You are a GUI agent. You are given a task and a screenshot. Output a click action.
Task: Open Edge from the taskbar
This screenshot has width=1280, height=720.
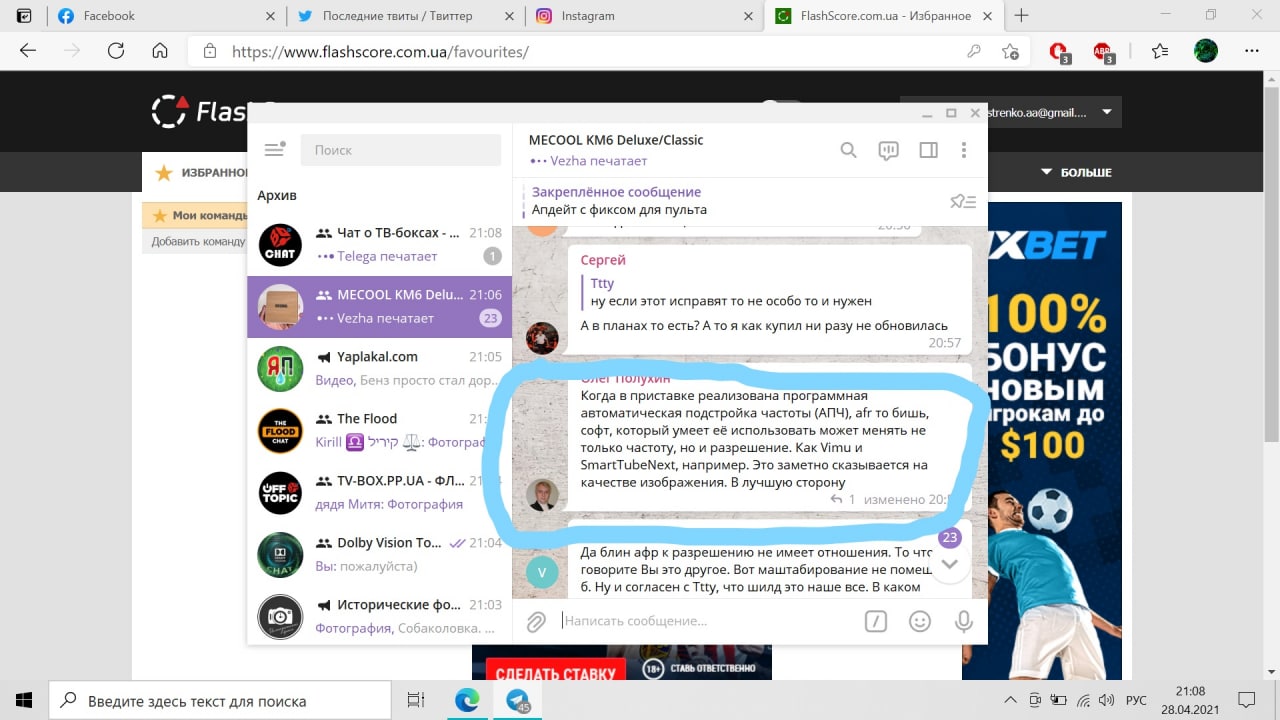click(x=467, y=700)
